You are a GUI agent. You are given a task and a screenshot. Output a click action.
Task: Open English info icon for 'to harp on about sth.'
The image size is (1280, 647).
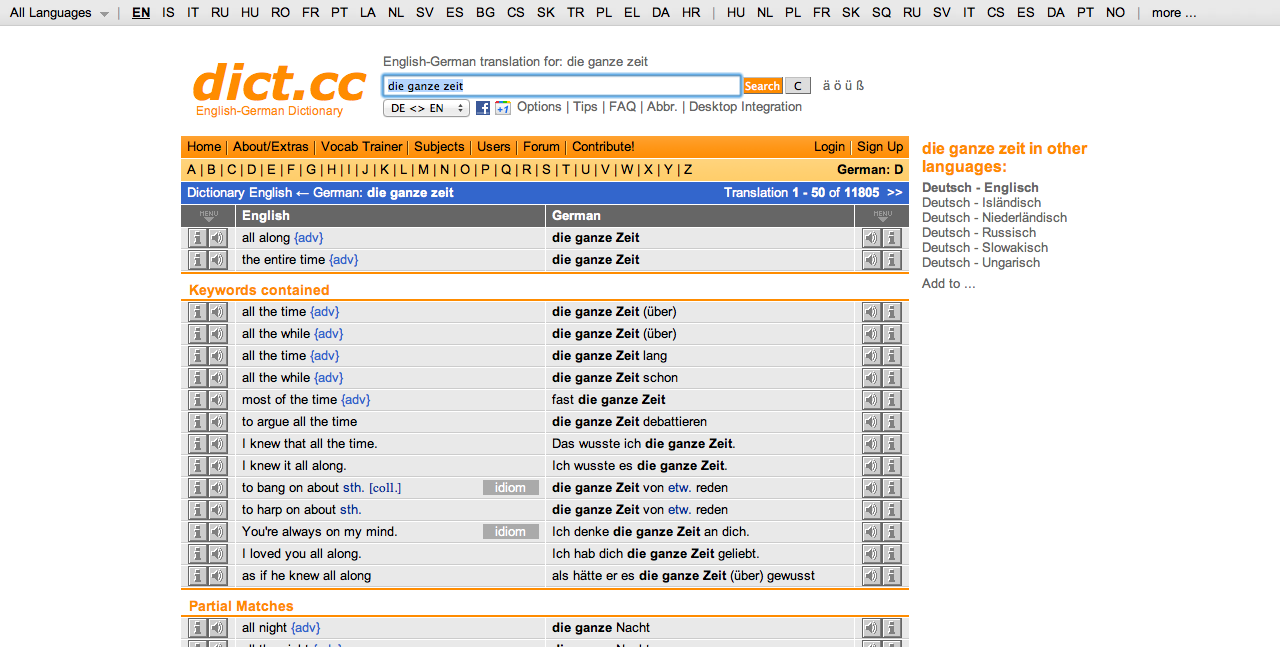[198, 510]
